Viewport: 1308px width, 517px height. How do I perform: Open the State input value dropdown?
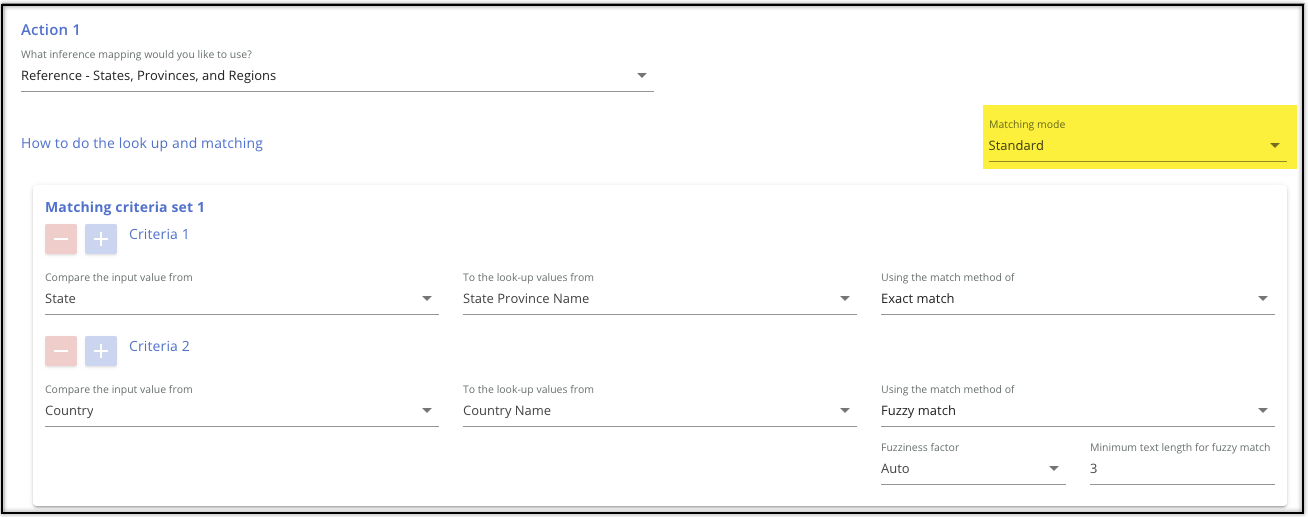[242, 299]
